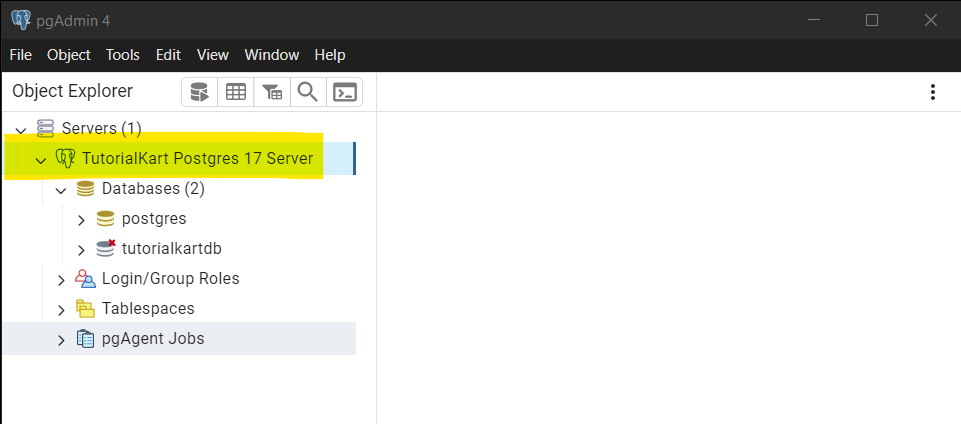Open the three-dot options menu
961x424 pixels.
(x=933, y=93)
